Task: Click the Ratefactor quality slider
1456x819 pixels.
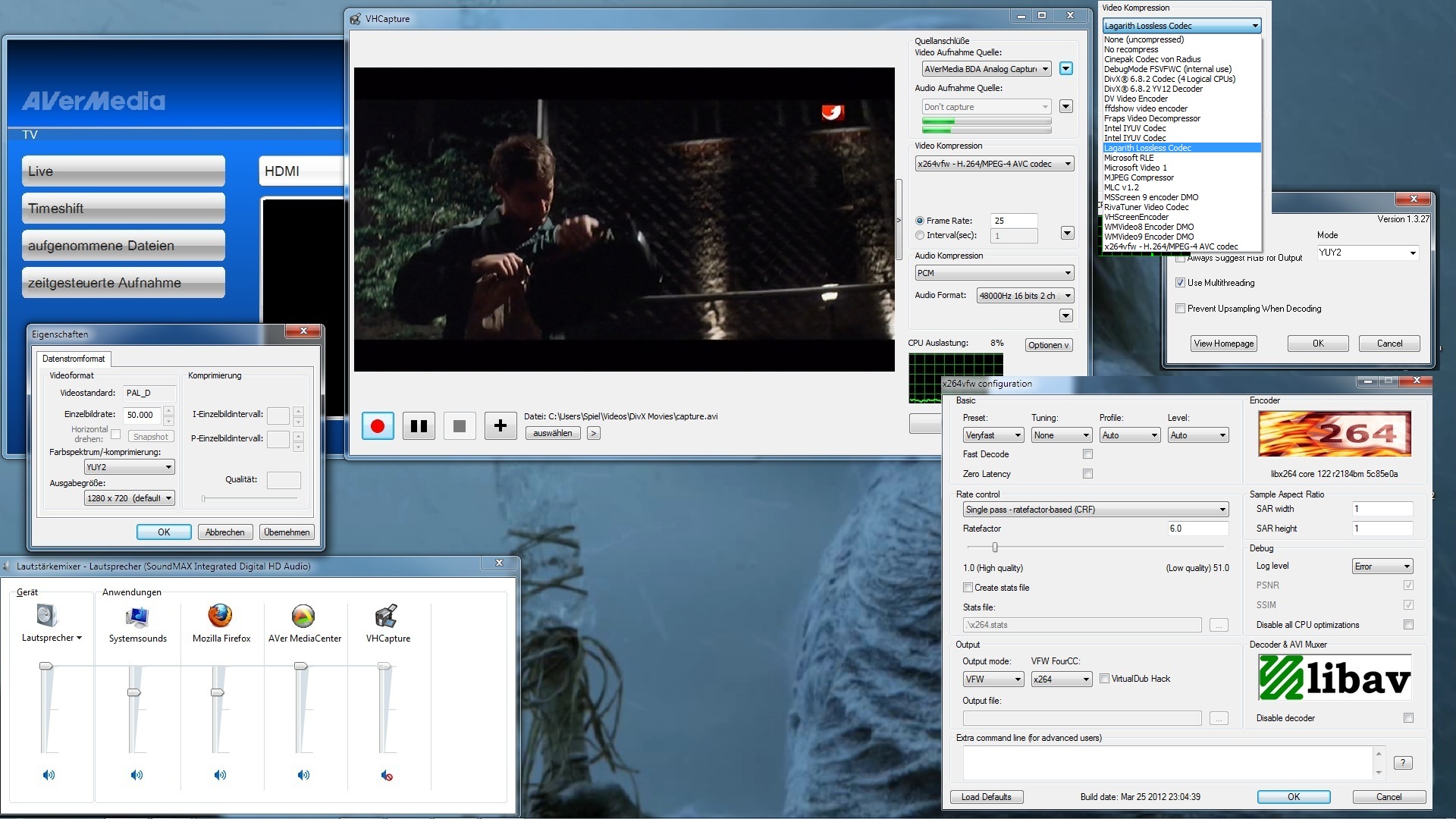Action: point(995,548)
